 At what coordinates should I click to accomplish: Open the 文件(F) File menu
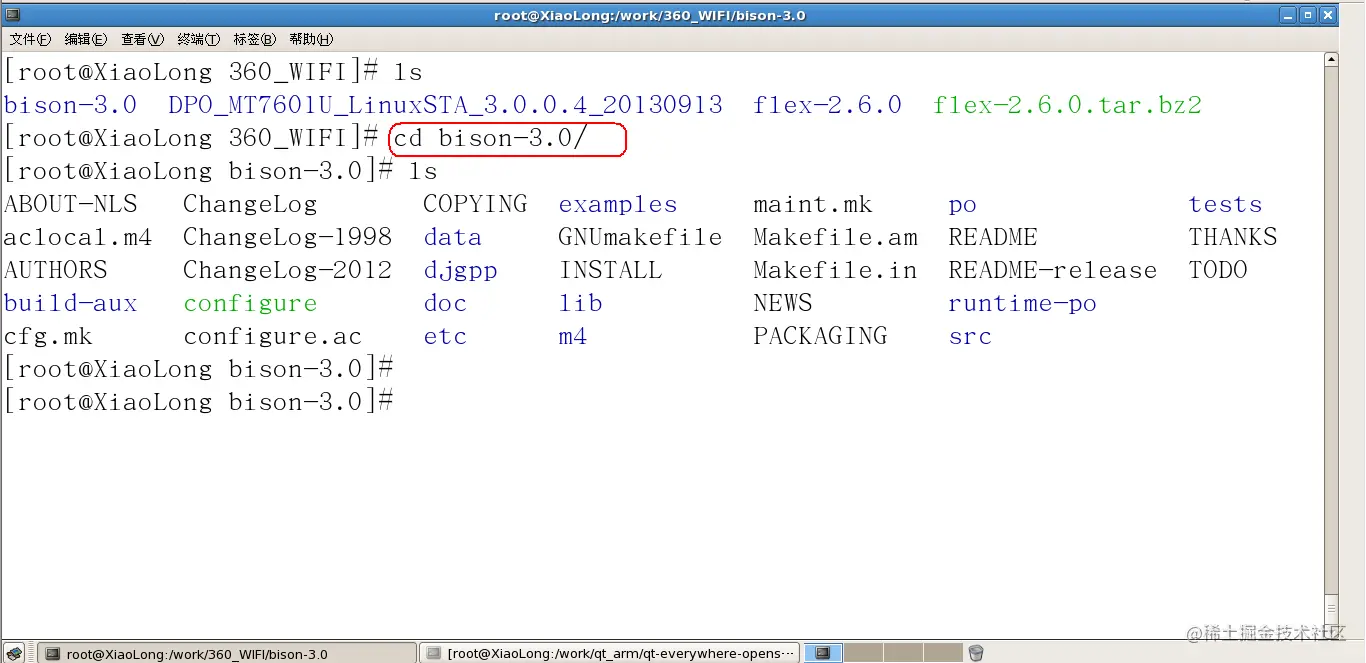tap(31, 39)
